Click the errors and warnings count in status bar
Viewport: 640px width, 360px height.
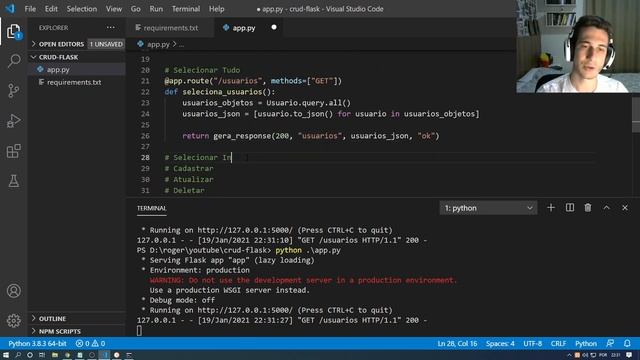click(90, 343)
